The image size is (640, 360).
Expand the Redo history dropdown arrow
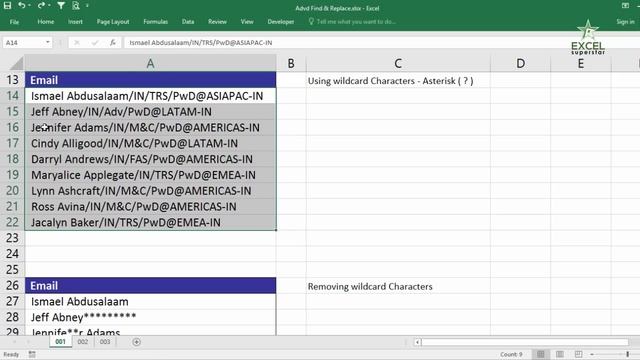(x=49, y=6)
